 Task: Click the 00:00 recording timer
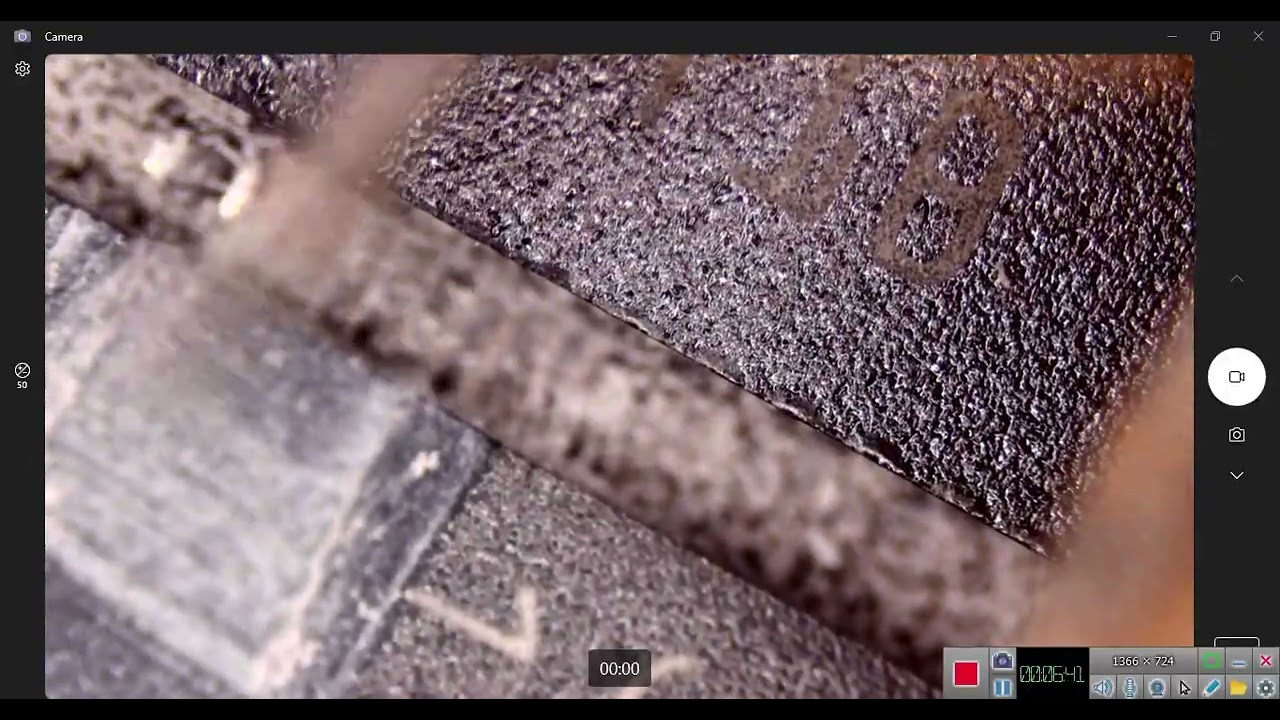[619, 669]
